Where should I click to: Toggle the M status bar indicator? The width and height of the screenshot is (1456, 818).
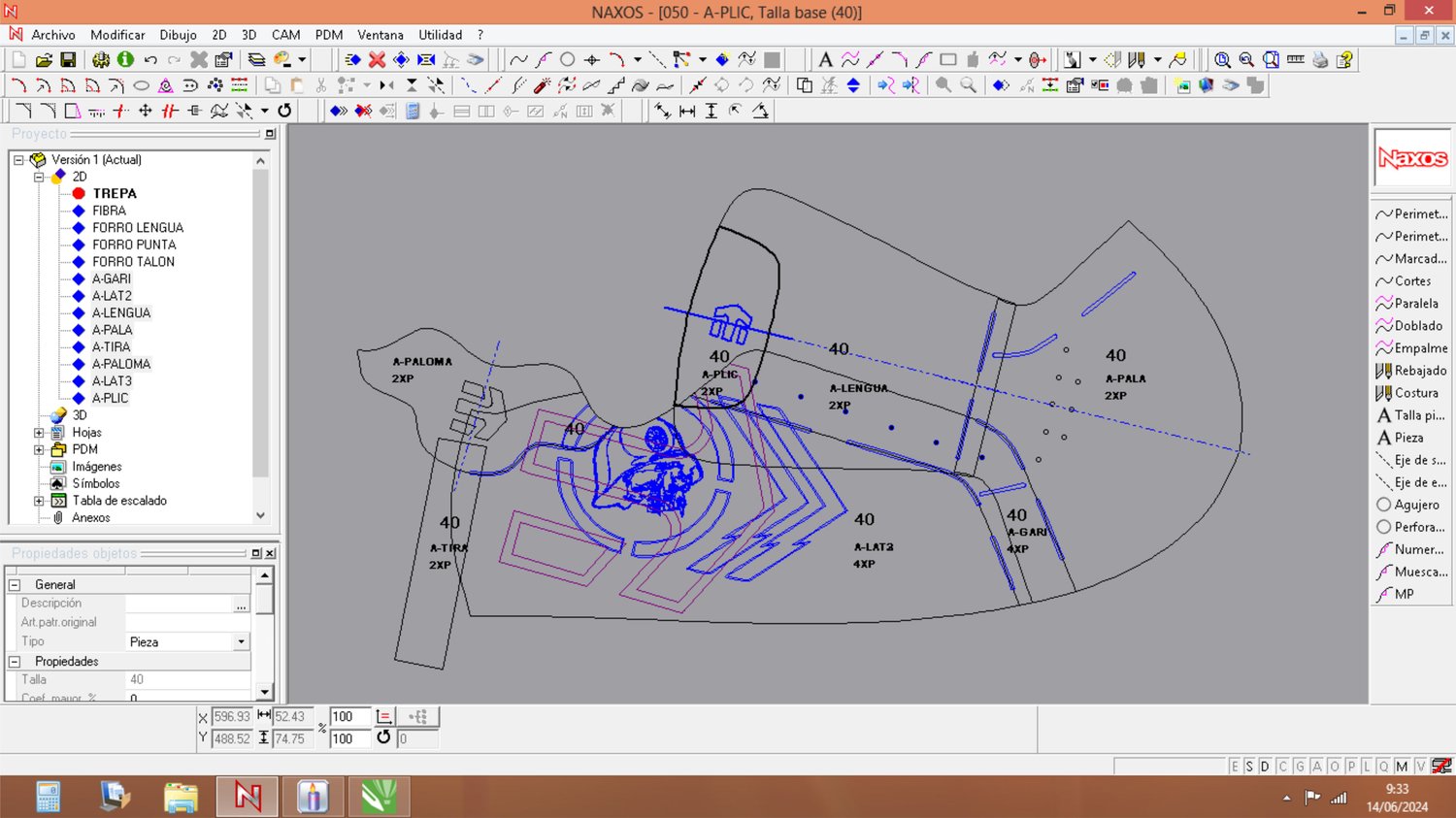1402,767
